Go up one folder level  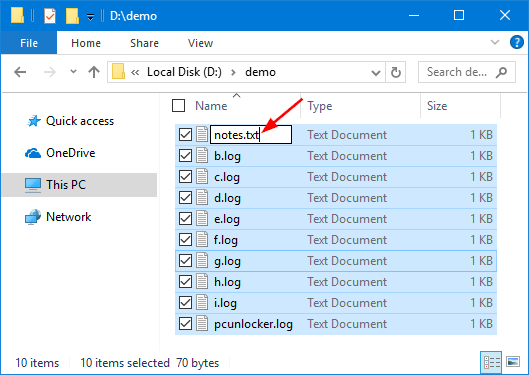coord(94,72)
